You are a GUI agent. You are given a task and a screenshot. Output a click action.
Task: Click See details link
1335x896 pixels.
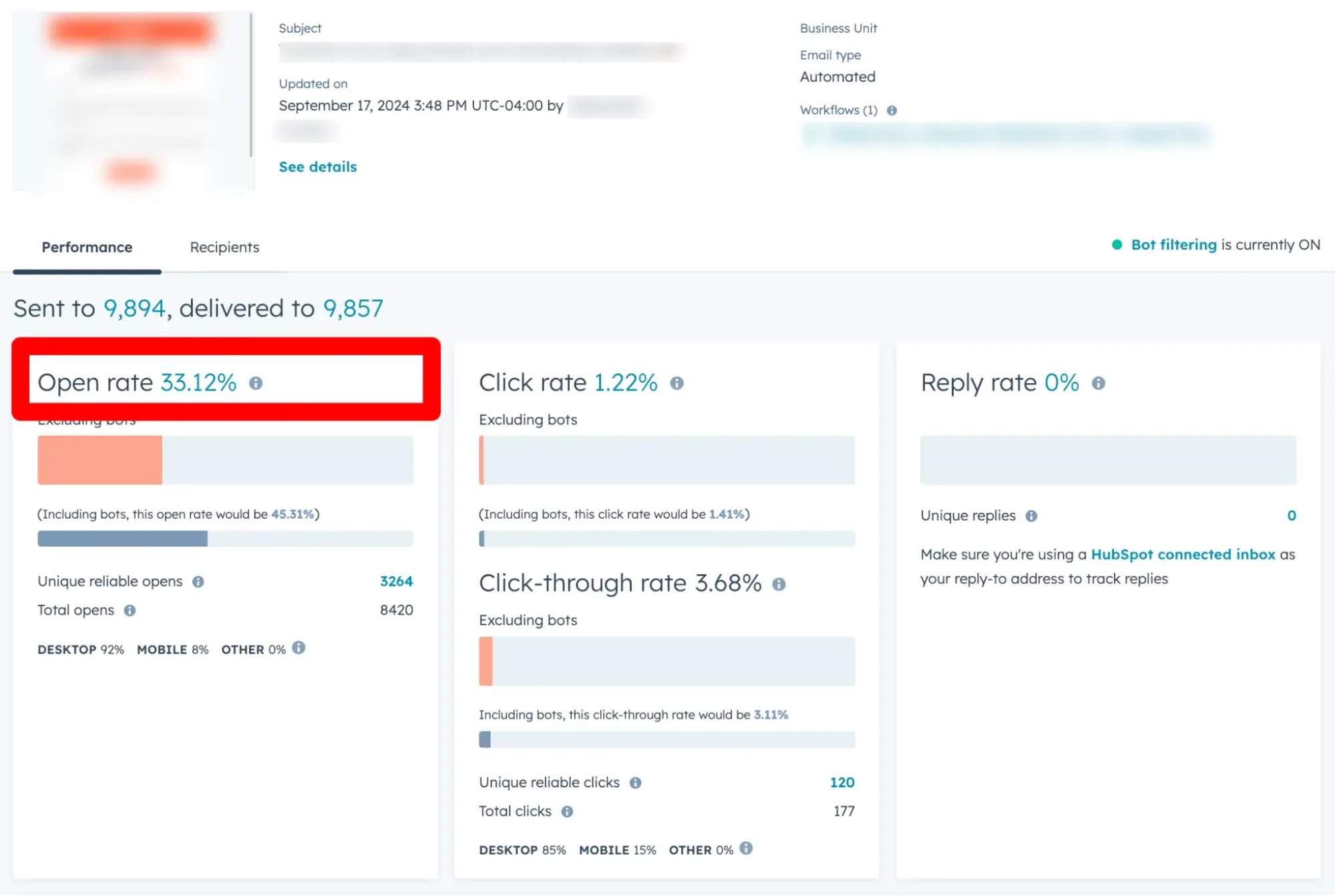click(318, 166)
